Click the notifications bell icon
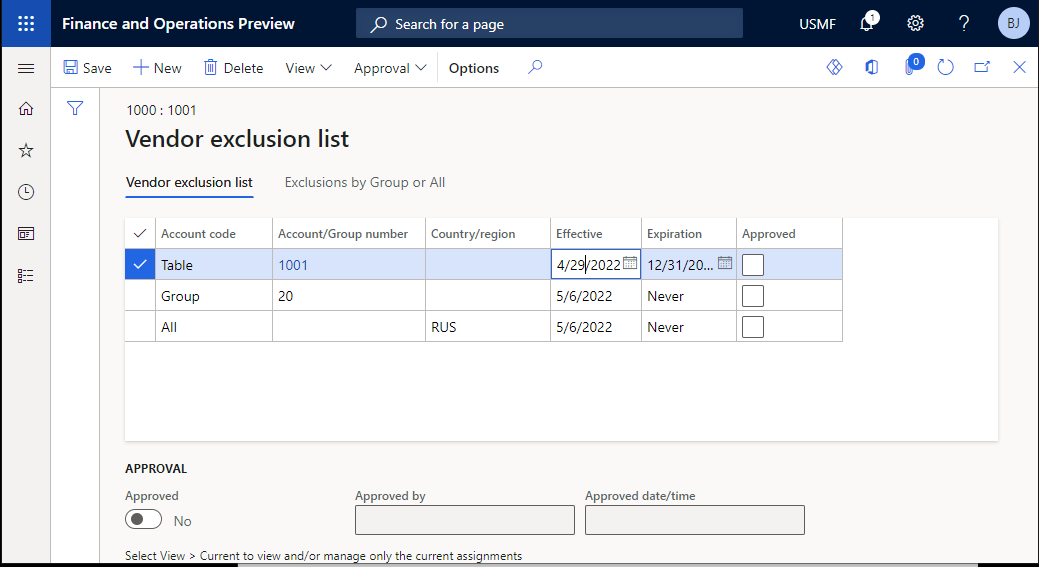Image resolution: width=1039 pixels, height=567 pixels. pos(867,24)
